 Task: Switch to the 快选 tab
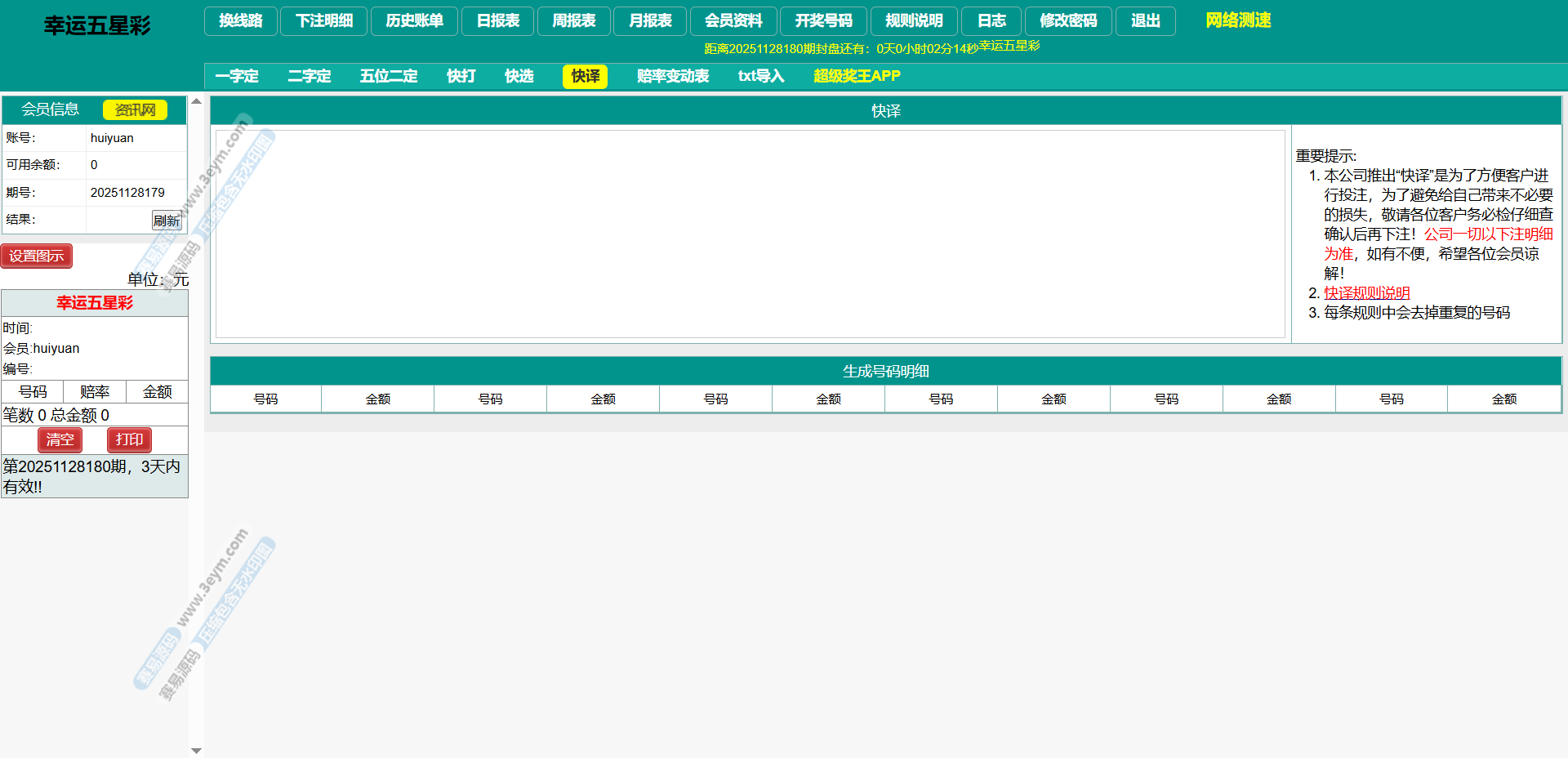pyautogui.click(x=519, y=76)
